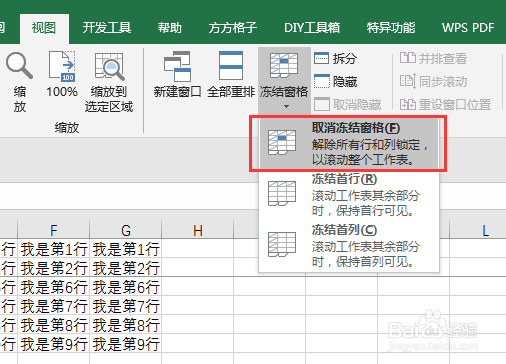Switch to the 视图 ribbon tab
The height and width of the screenshot is (364, 506).
[44, 28]
